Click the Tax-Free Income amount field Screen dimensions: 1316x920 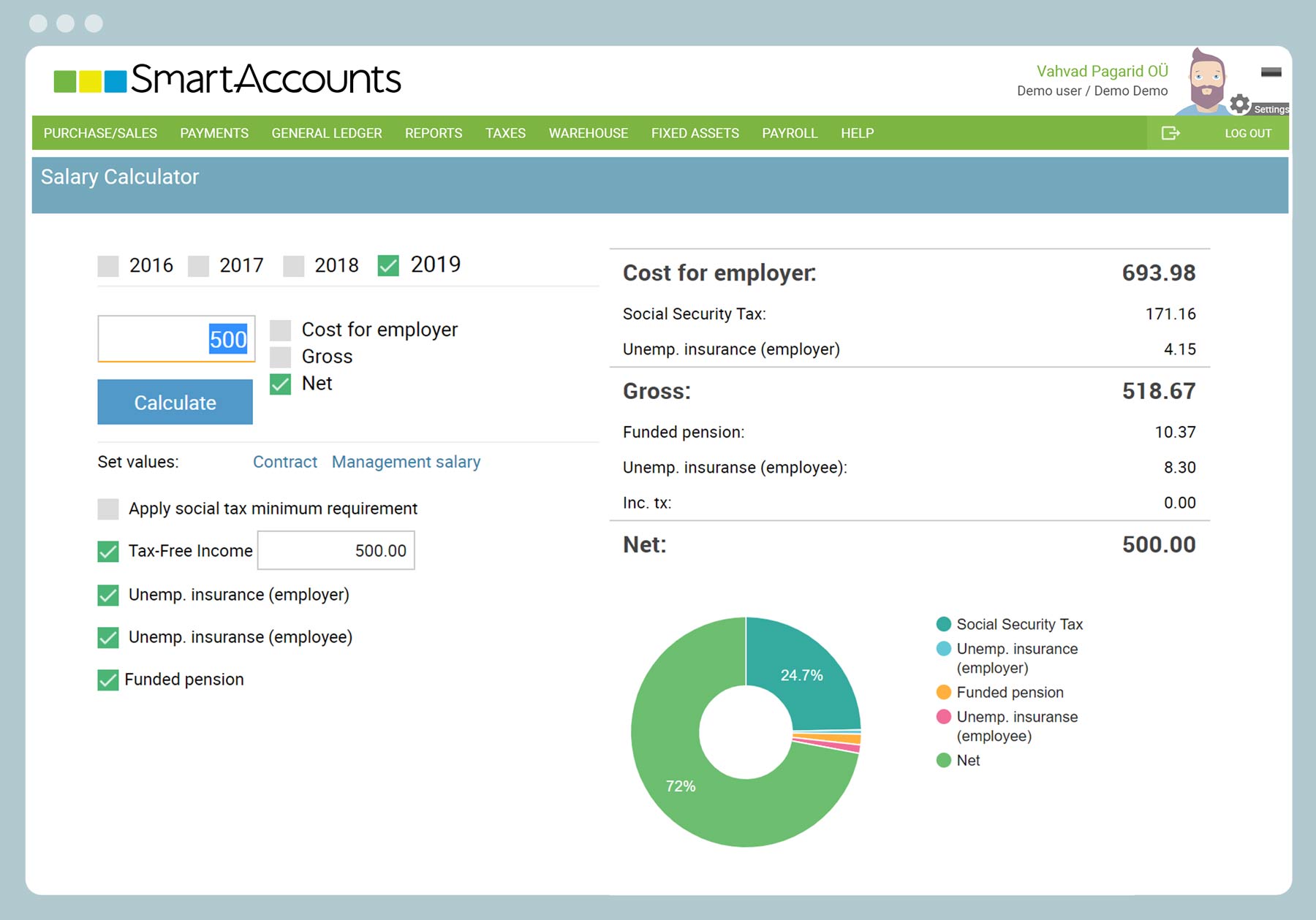[x=336, y=550]
